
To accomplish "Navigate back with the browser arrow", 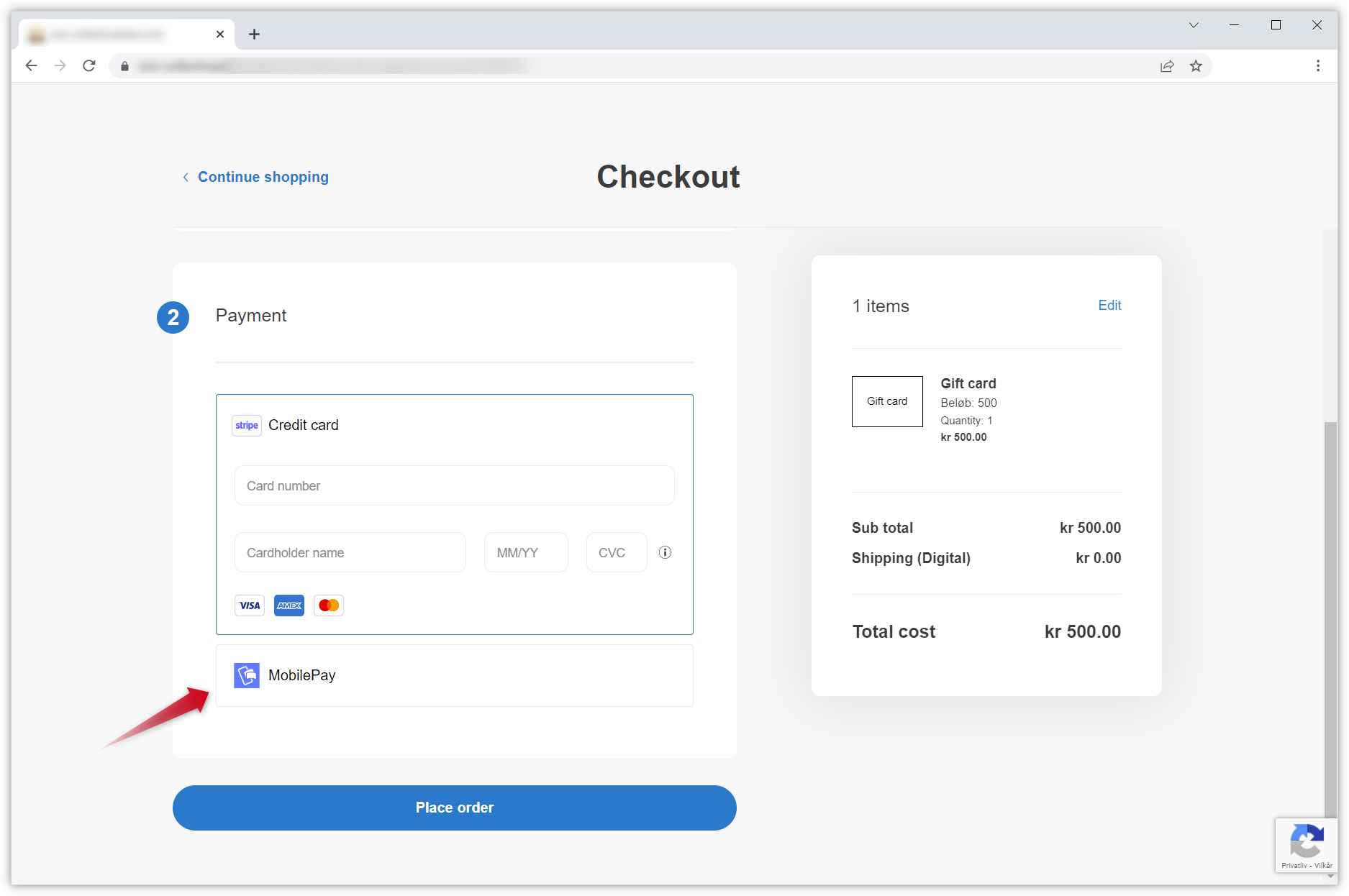I will pyautogui.click(x=31, y=65).
